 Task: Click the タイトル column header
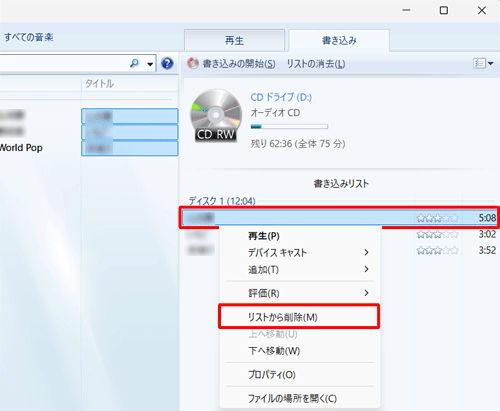tap(99, 83)
